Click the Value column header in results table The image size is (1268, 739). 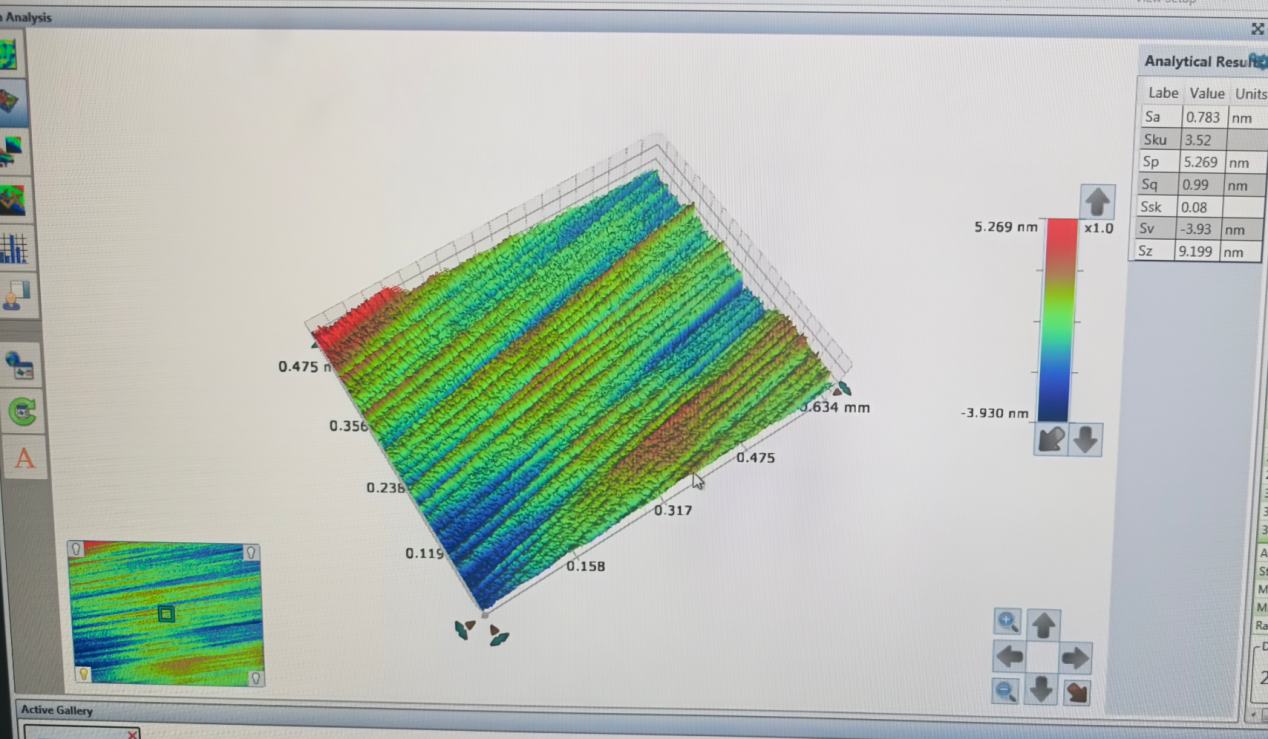click(x=1206, y=93)
